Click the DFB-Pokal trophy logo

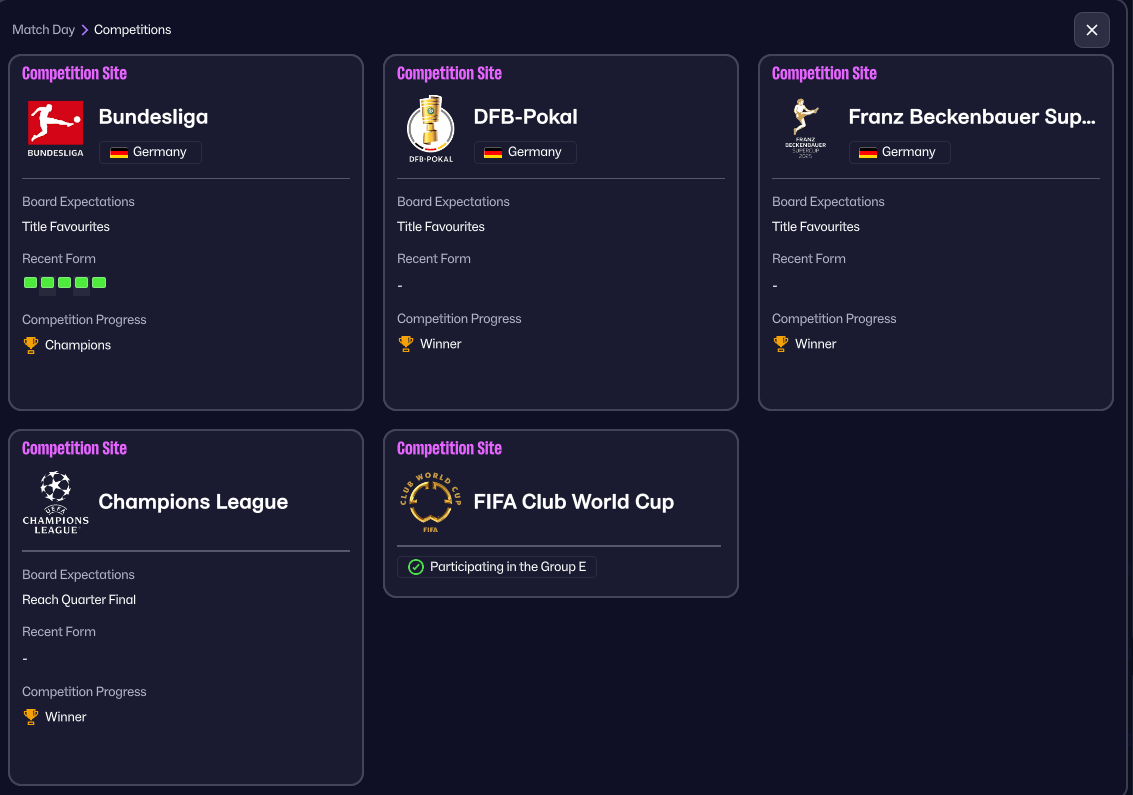tap(431, 129)
